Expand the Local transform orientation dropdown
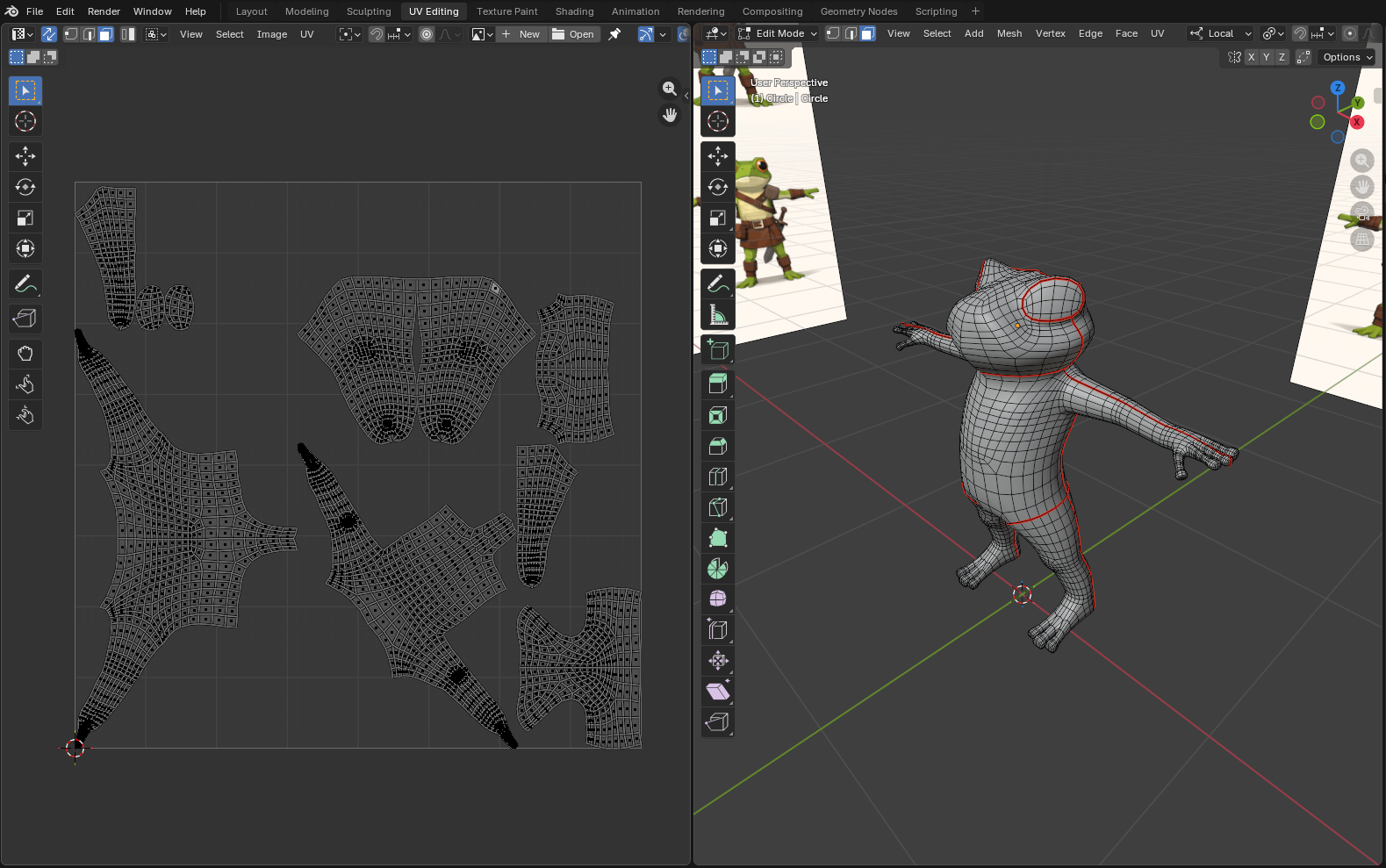The height and width of the screenshot is (868, 1386). (x=1221, y=33)
